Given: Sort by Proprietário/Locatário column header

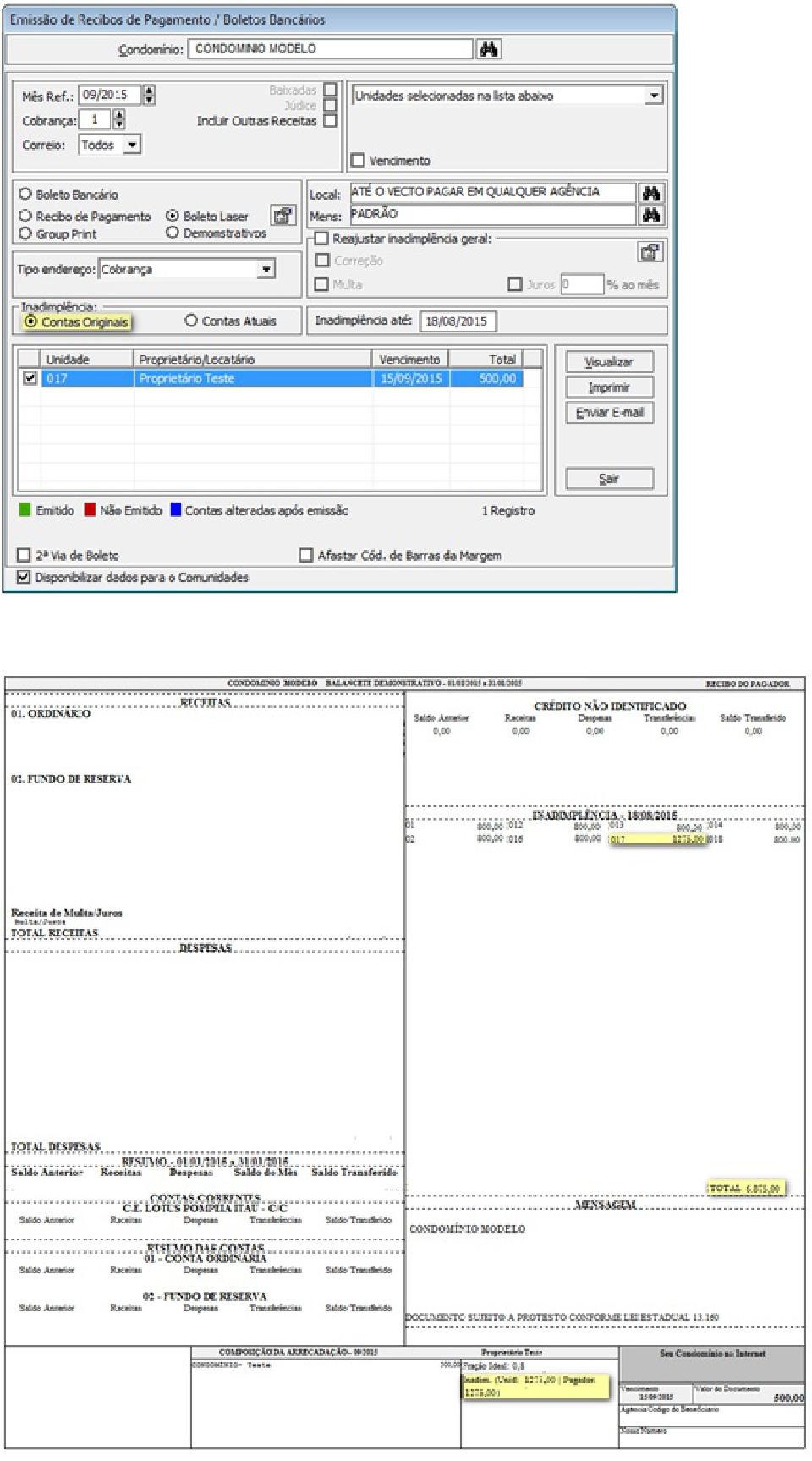Looking at the screenshot, I should [x=253, y=359].
